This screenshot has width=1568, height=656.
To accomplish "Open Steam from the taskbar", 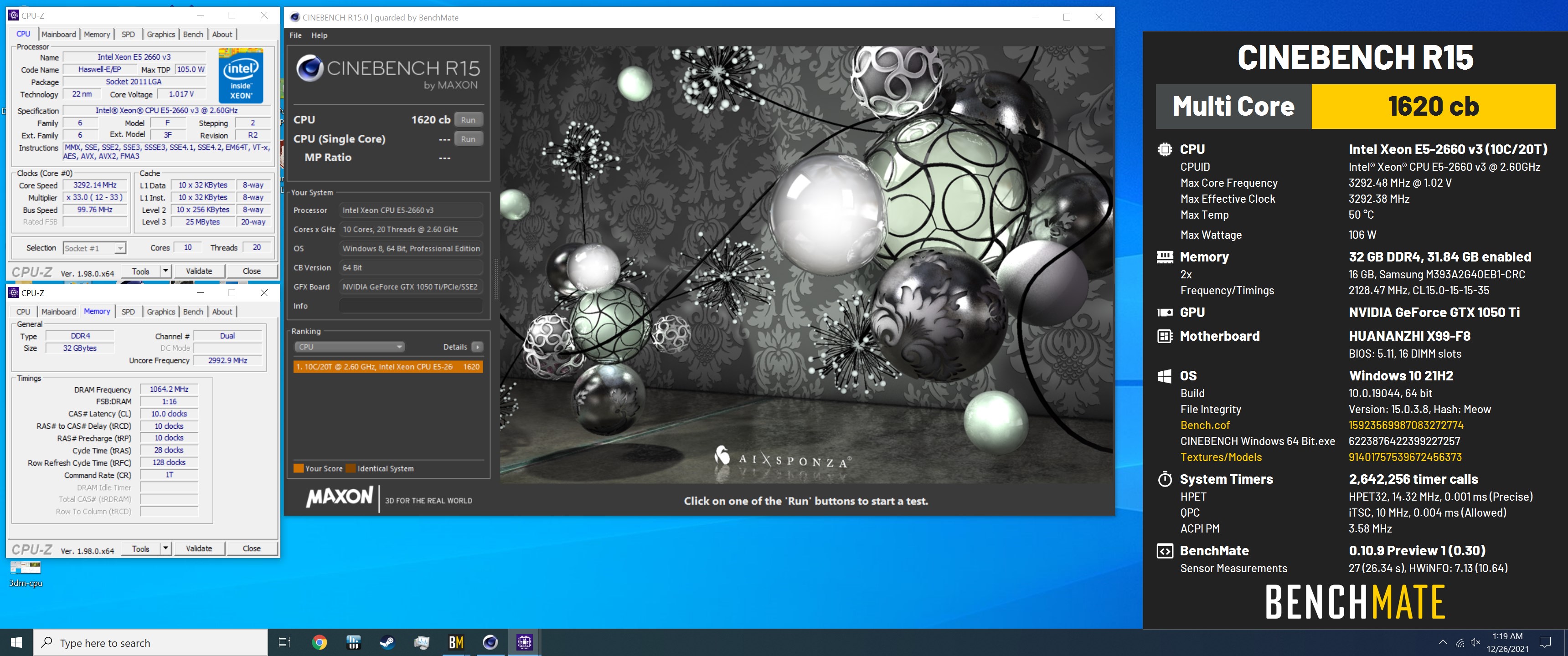I will tap(387, 643).
